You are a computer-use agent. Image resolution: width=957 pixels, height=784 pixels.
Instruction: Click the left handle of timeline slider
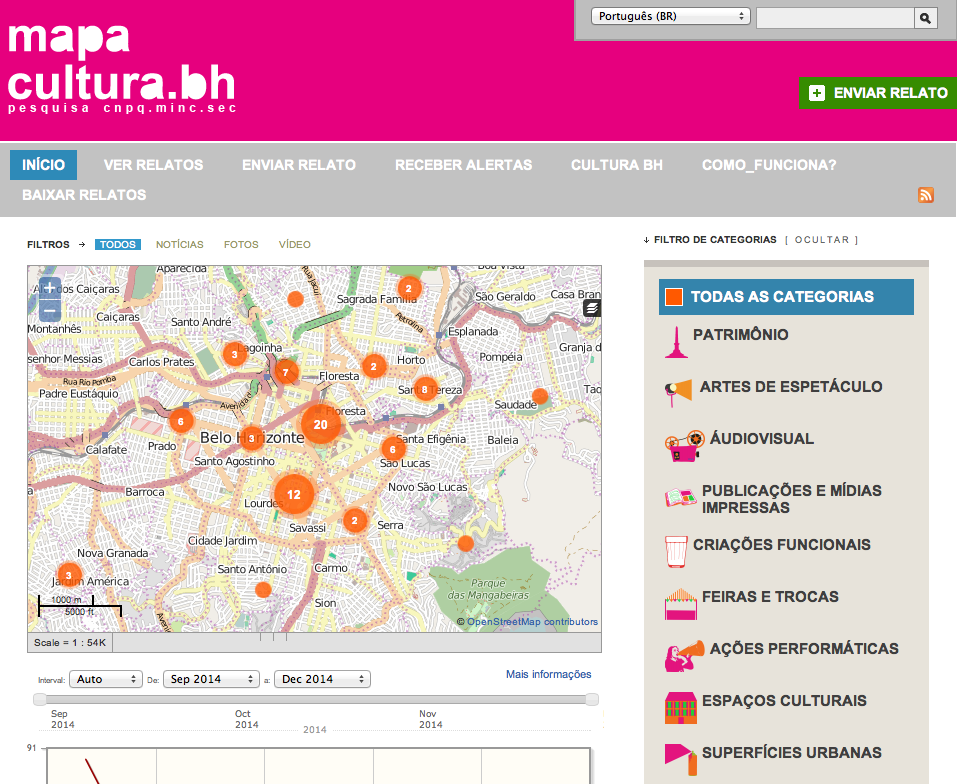pyautogui.click(x=40, y=700)
